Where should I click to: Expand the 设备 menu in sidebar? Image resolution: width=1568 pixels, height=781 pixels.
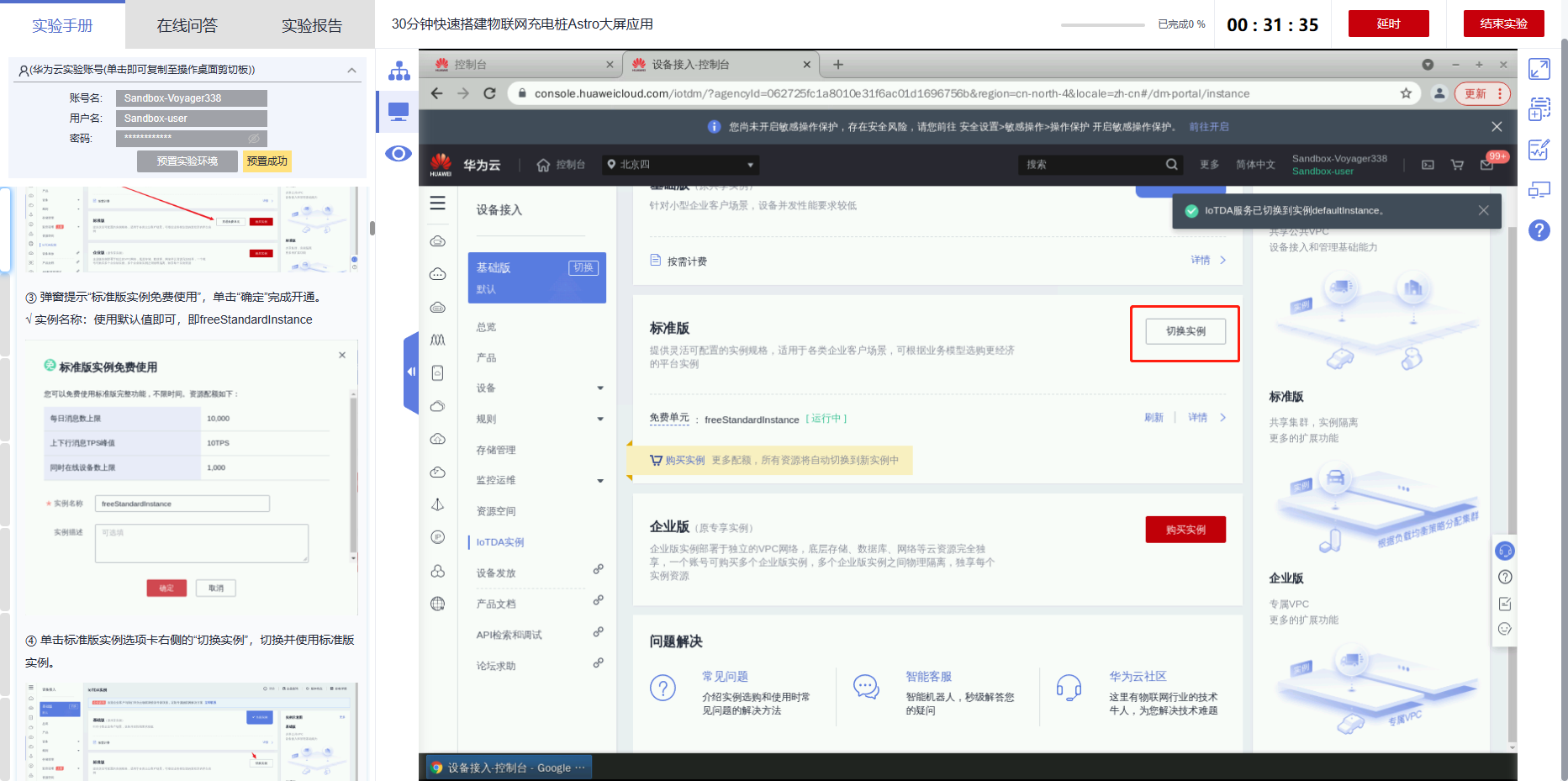click(x=600, y=388)
